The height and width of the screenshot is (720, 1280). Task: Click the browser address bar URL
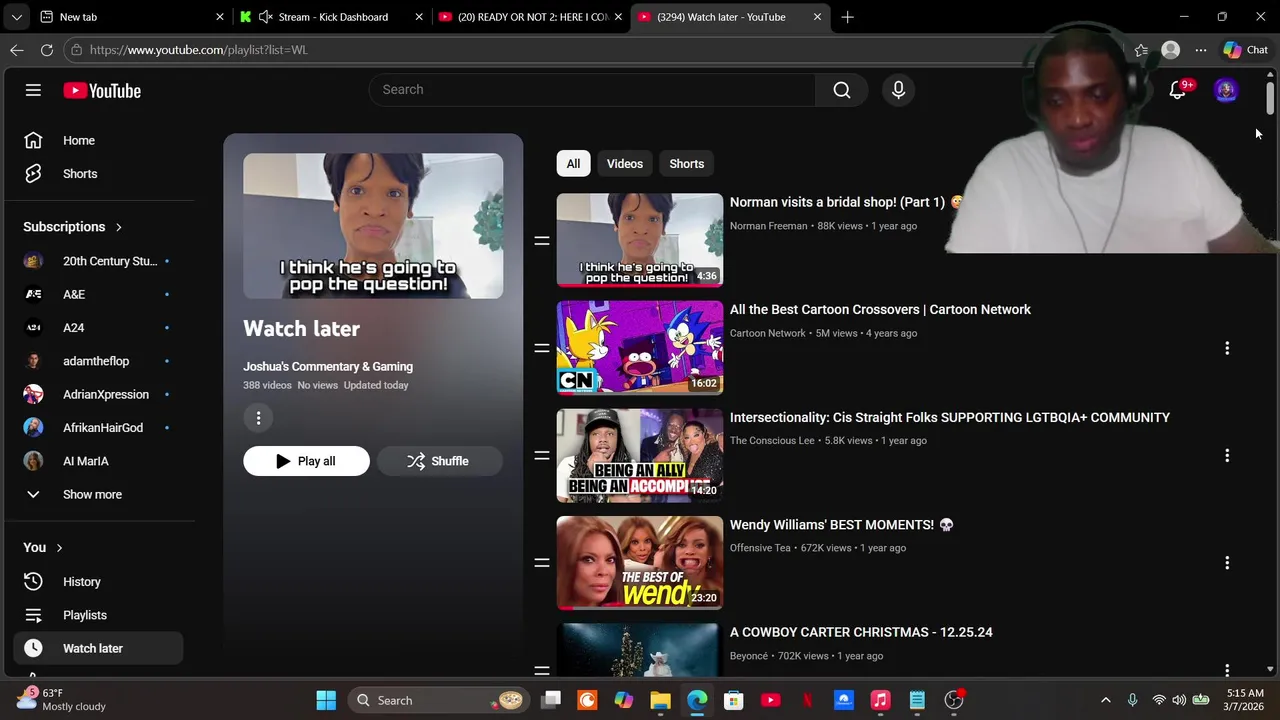tap(198, 50)
